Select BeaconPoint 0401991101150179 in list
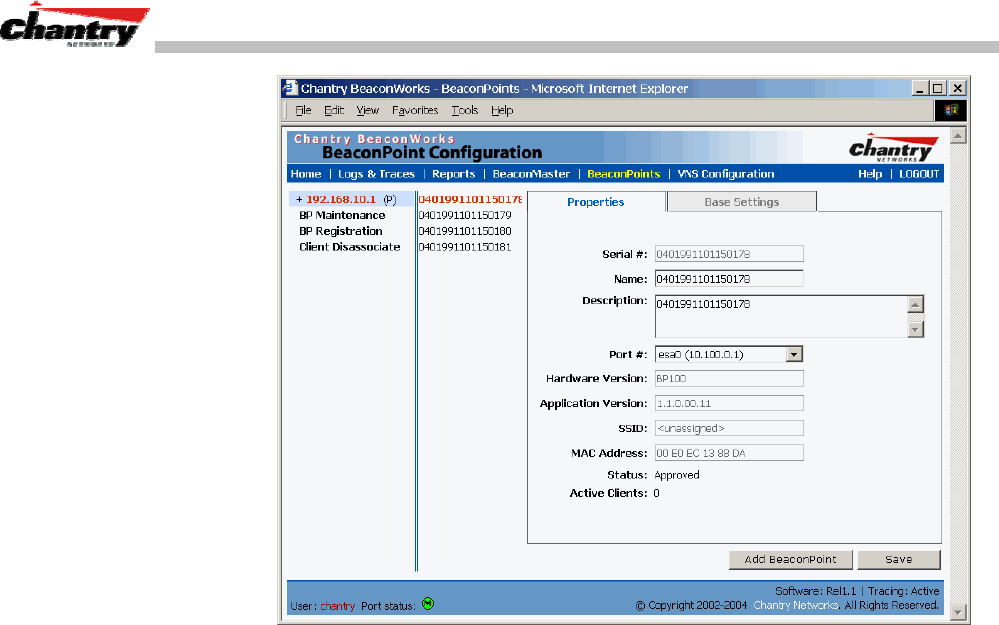The height and width of the screenshot is (625, 999). [x=465, y=215]
